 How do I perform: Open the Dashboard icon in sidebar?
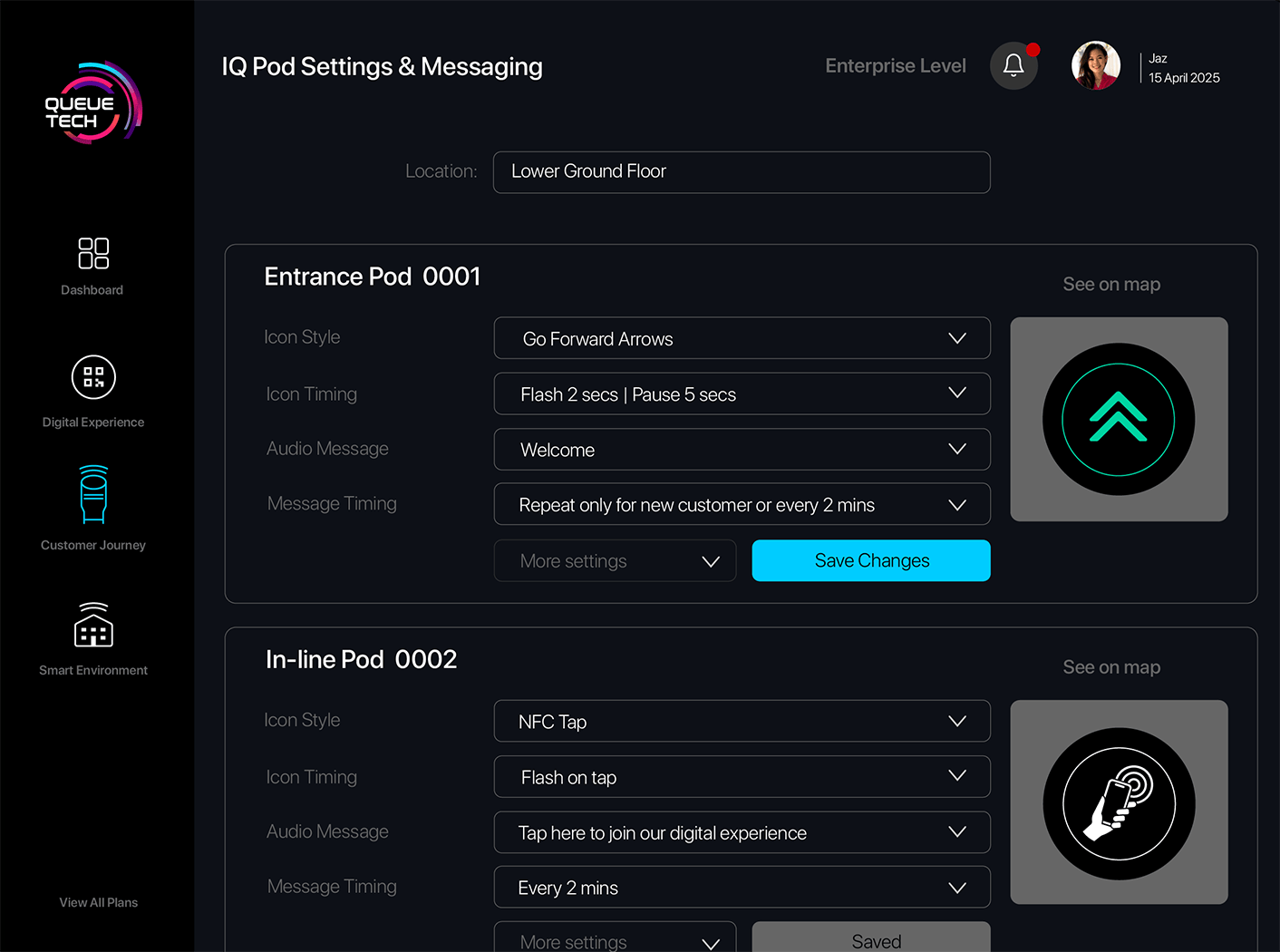coord(93,254)
